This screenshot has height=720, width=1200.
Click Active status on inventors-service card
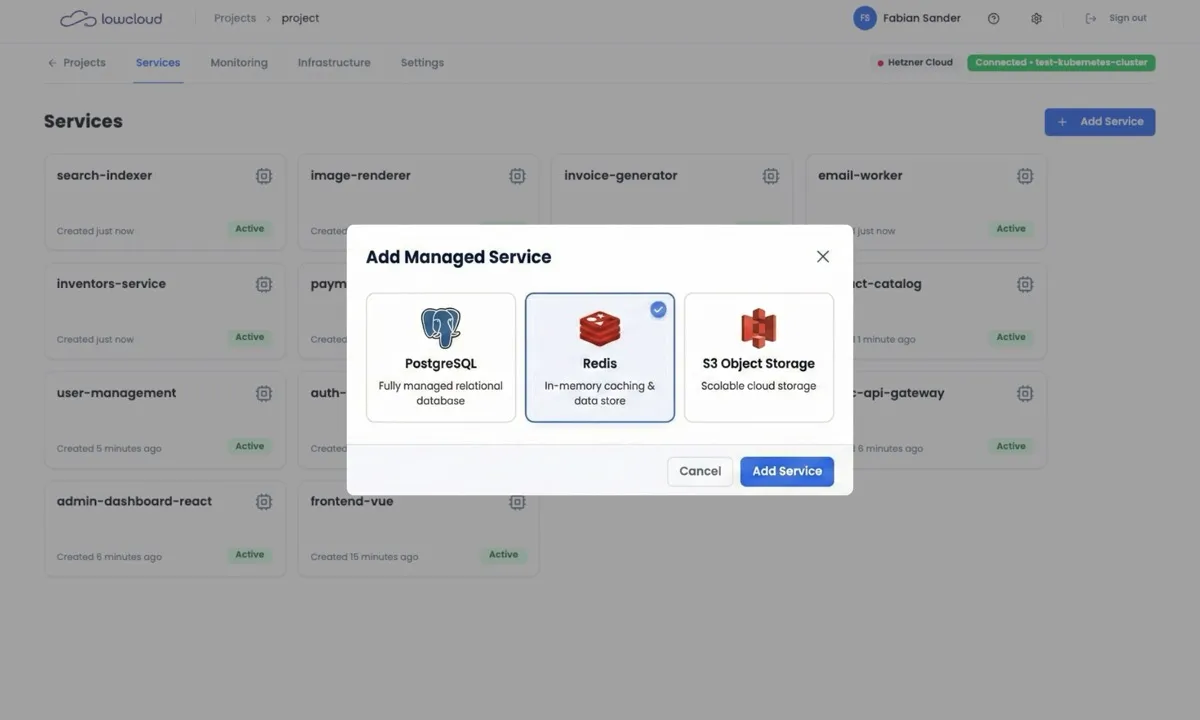tap(250, 337)
